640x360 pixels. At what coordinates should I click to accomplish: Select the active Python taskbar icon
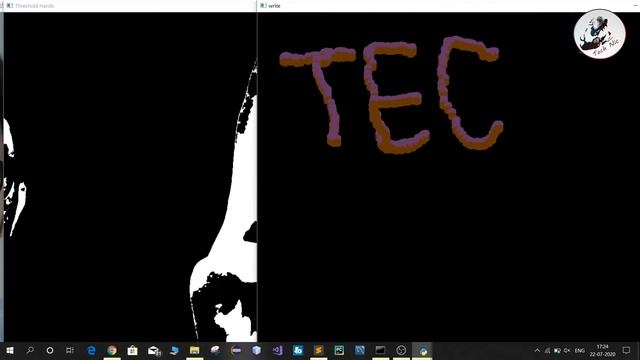pos(422,350)
